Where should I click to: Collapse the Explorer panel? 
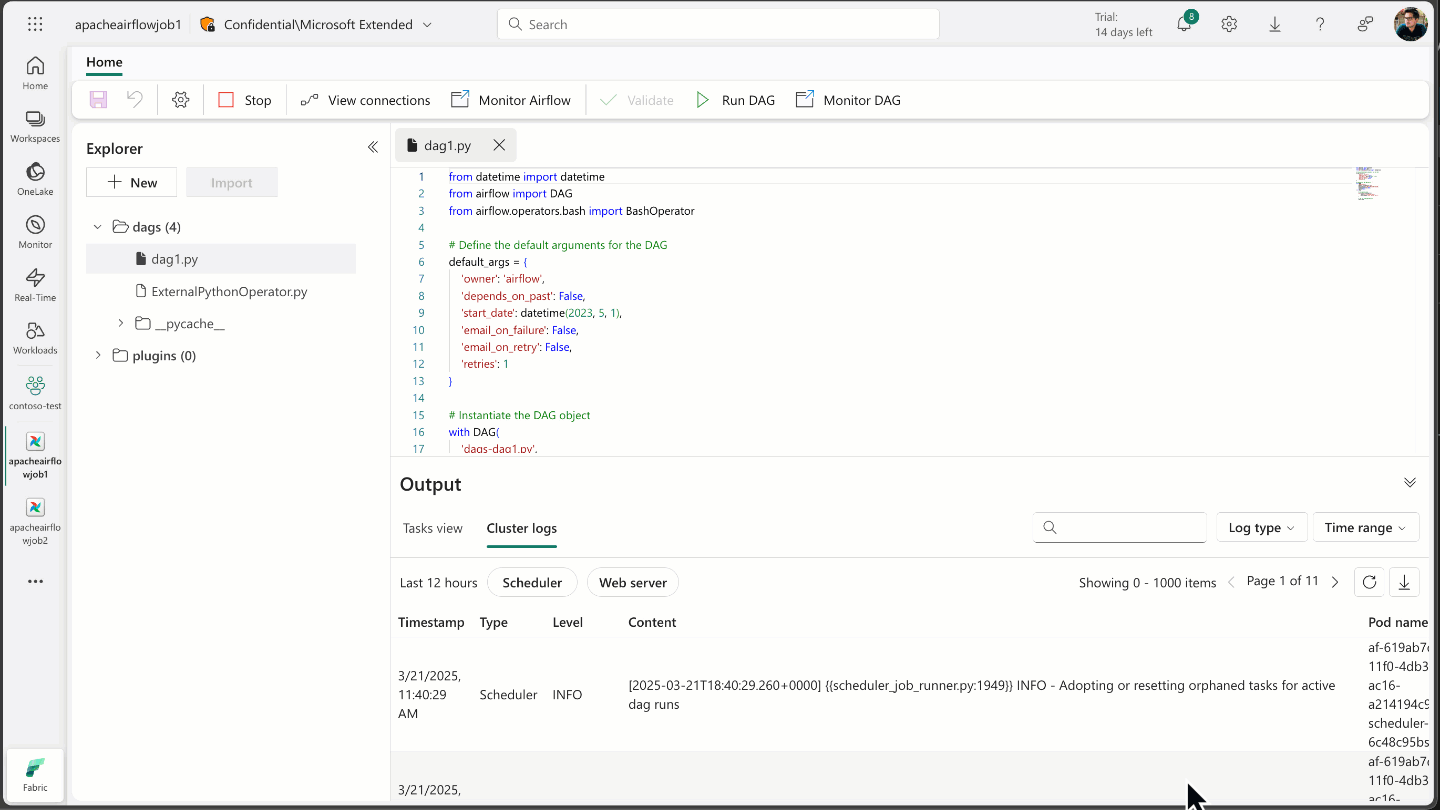tap(372, 148)
